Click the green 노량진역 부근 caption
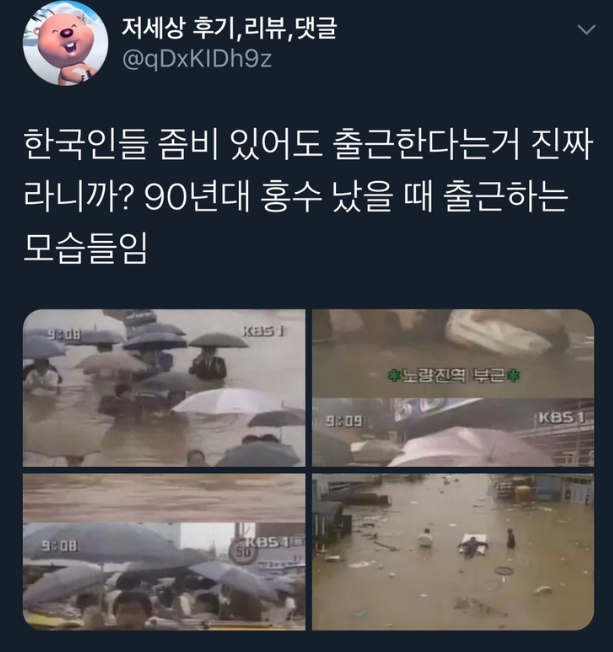This screenshot has width=613, height=652. (x=454, y=376)
